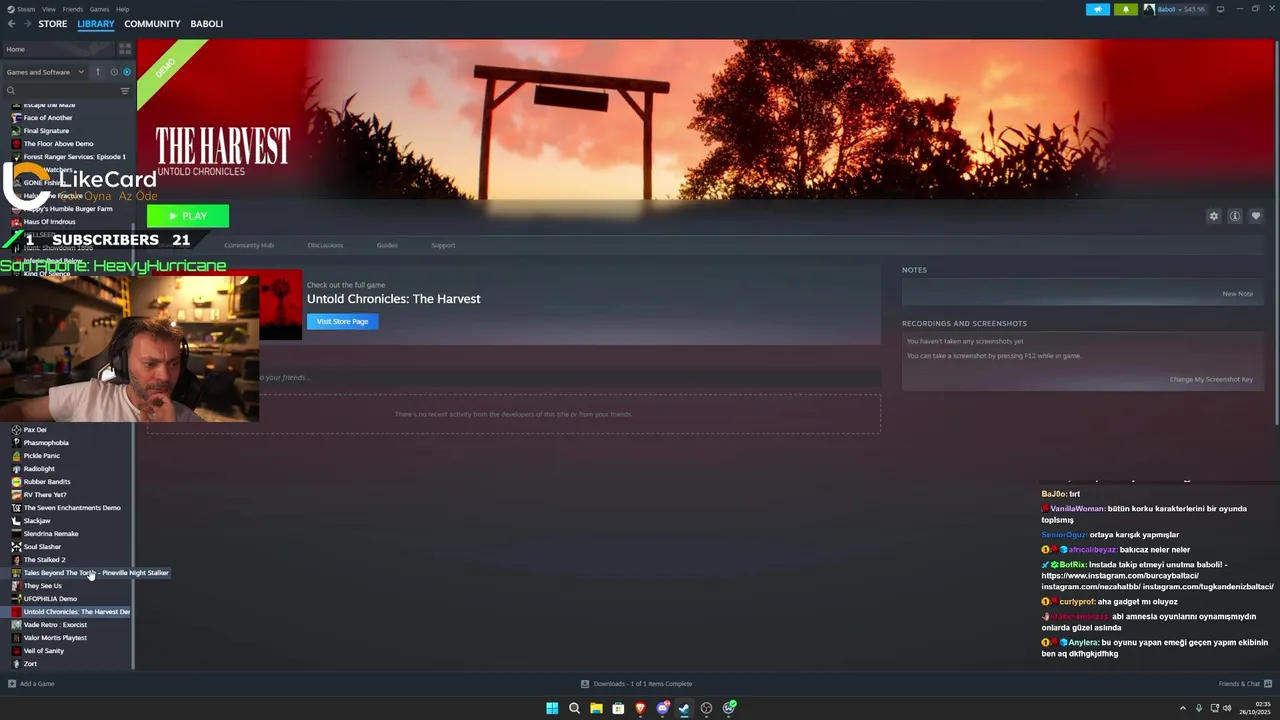Switch library to grid collections view icon
This screenshot has width=1280, height=720.
click(x=125, y=48)
